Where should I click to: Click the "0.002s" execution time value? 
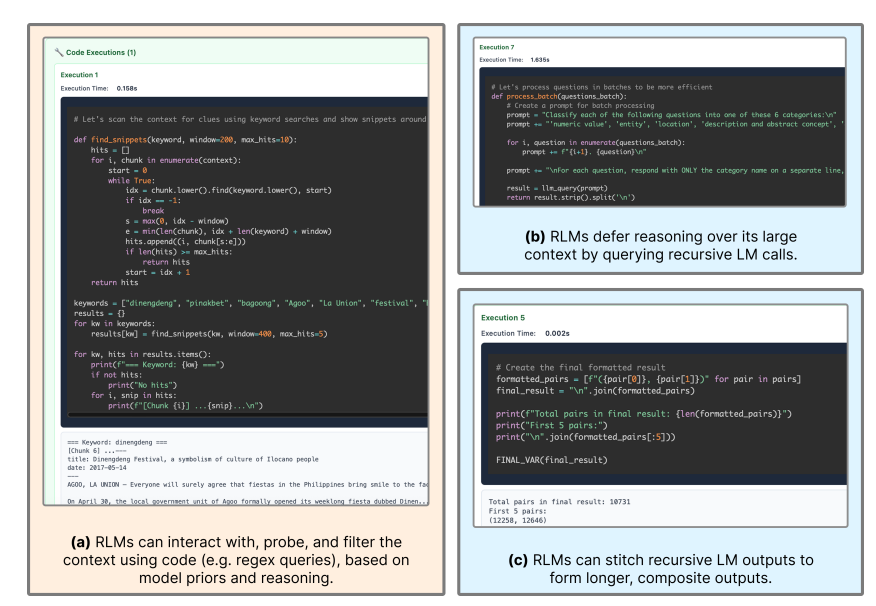(x=557, y=333)
